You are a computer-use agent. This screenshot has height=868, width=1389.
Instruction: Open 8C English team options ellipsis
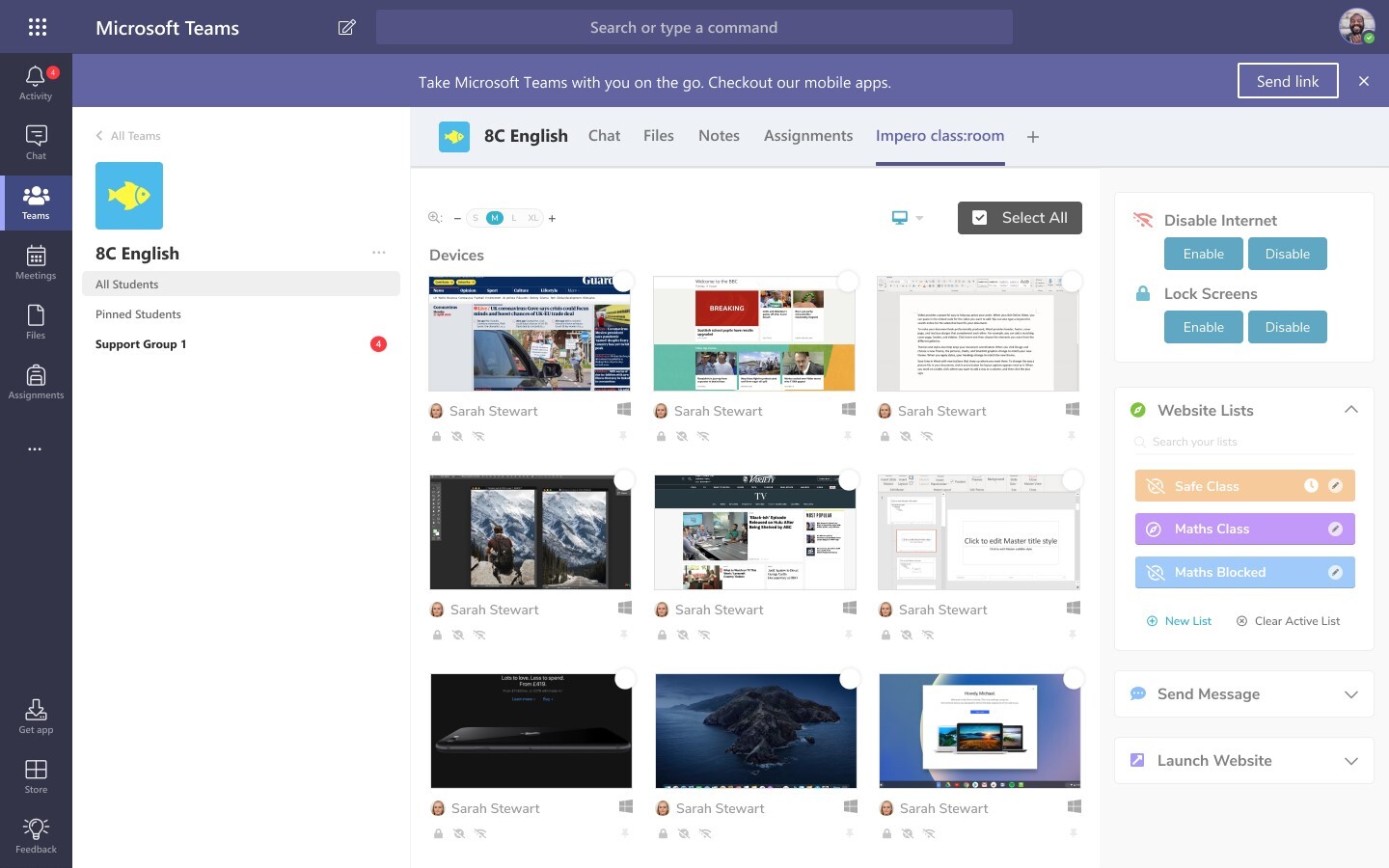pyautogui.click(x=378, y=253)
